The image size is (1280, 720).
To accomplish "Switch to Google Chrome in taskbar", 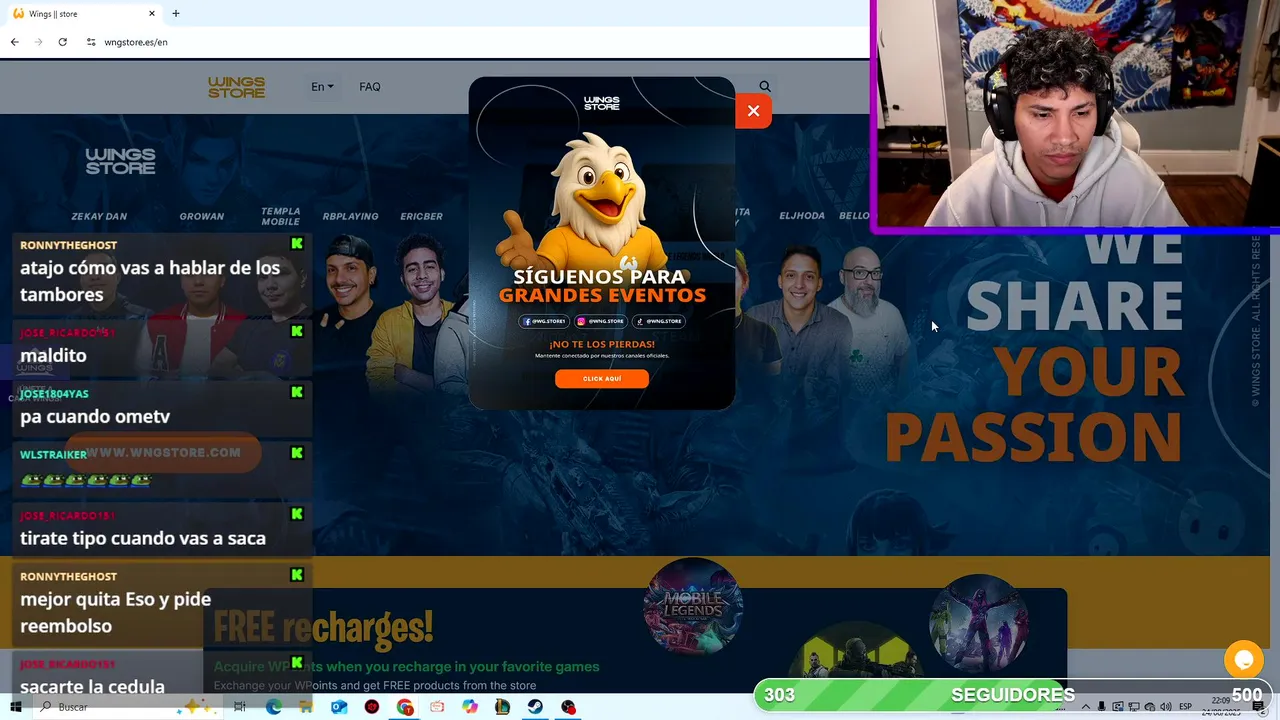I will pyautogui.click(x=405, y=707).
